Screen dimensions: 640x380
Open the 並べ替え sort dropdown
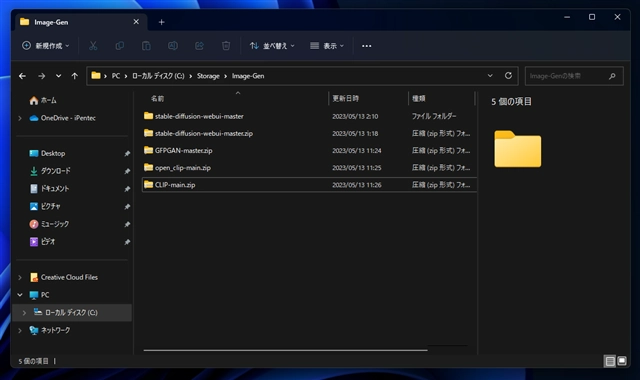(x=272, y=46)
